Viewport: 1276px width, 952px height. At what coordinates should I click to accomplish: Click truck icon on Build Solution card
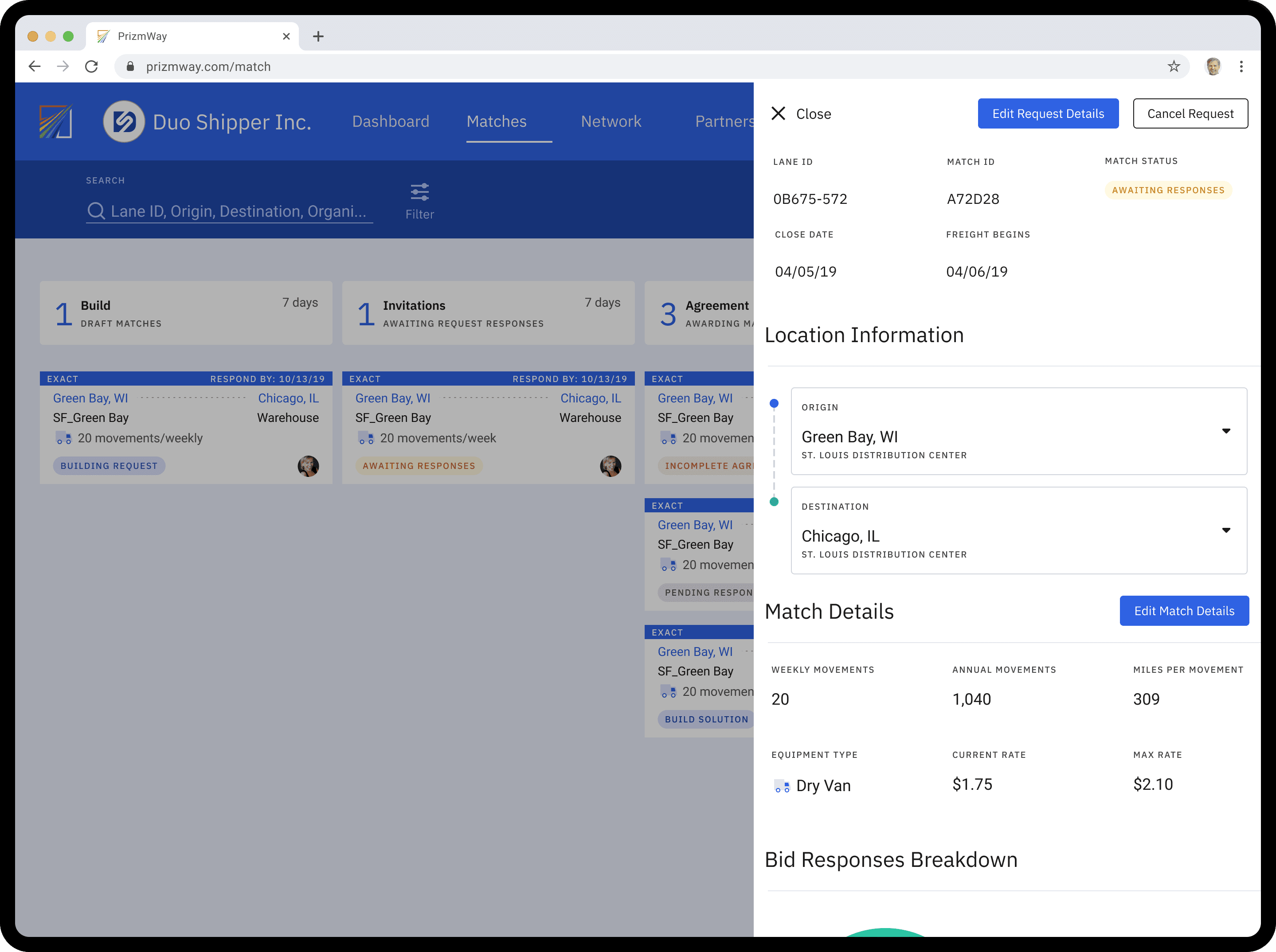(669, 691)
